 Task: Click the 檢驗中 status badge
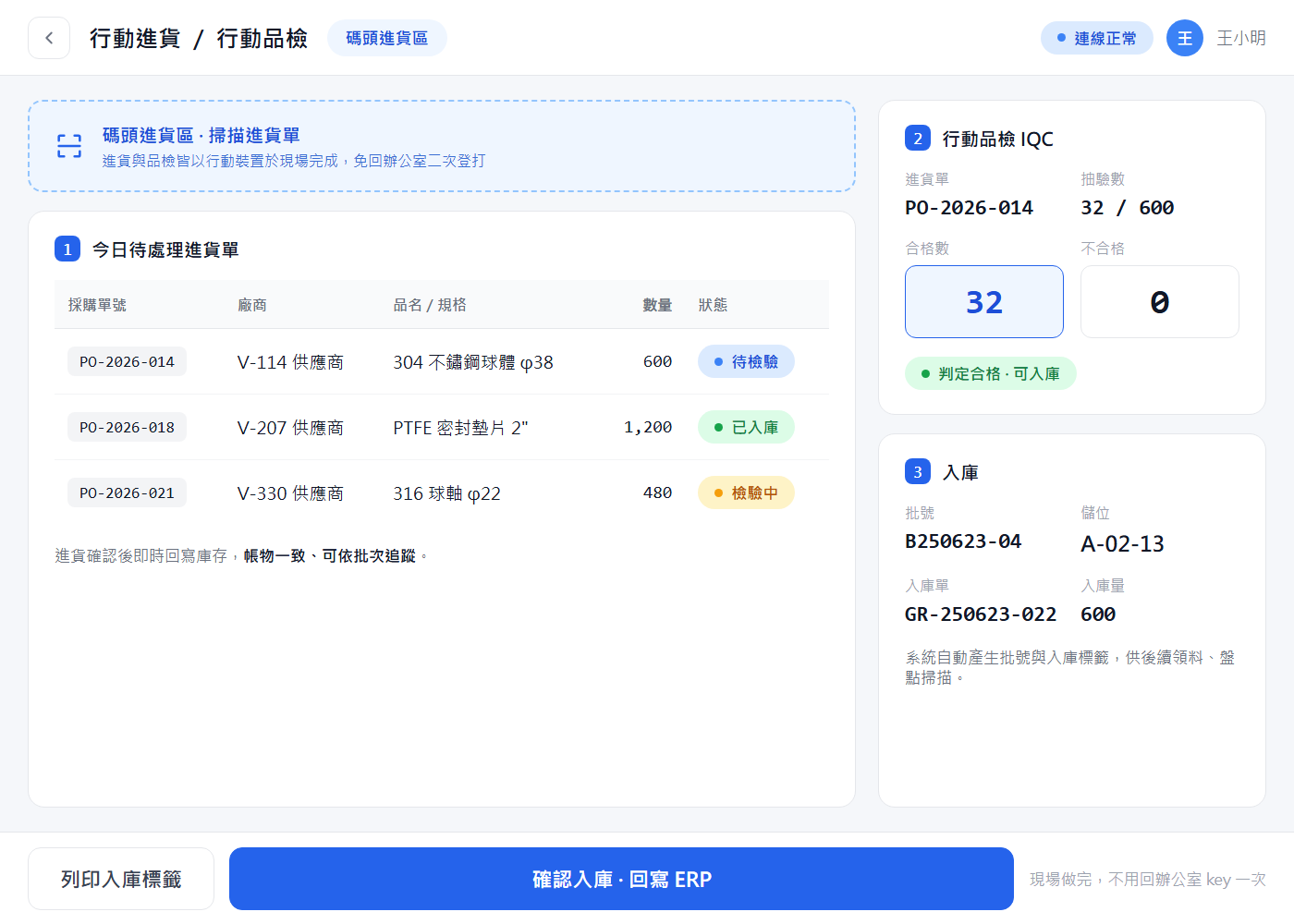746,492
